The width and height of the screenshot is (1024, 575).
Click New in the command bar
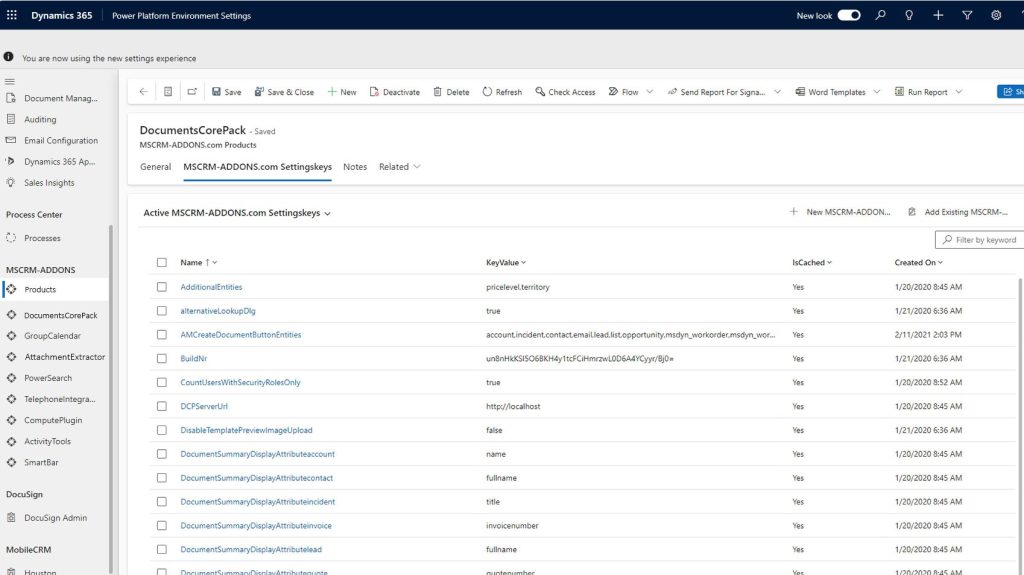point(342,92)
